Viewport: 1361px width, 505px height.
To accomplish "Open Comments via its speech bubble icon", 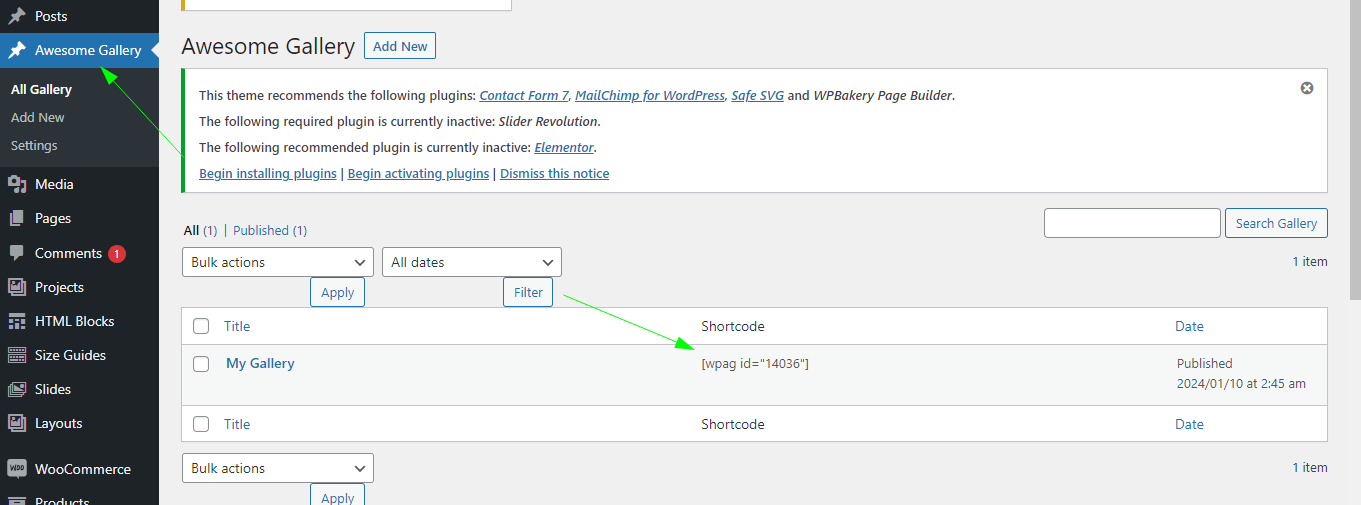I will click(x=17, y=253).
